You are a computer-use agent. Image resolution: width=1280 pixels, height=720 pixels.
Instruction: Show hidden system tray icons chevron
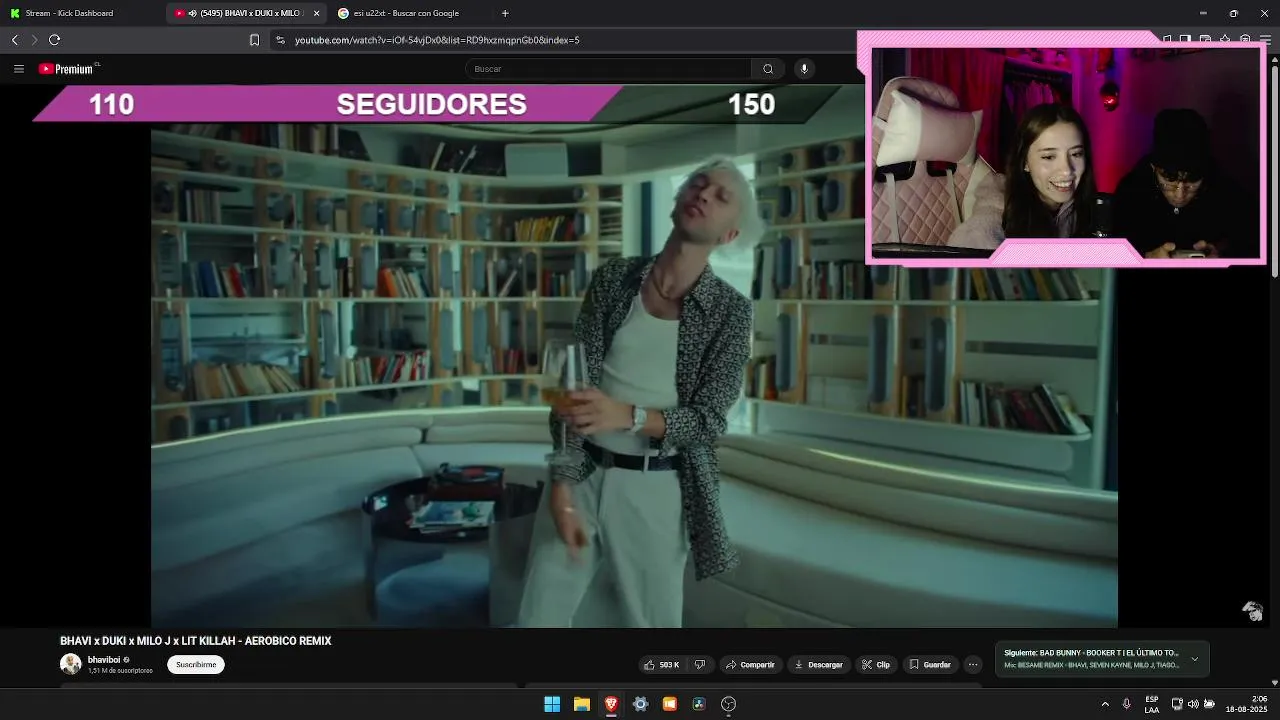1105,704
